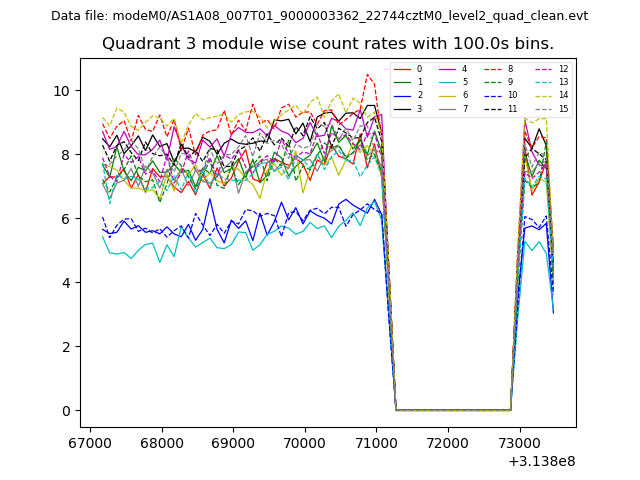Click legend label 12

[563, 69]
